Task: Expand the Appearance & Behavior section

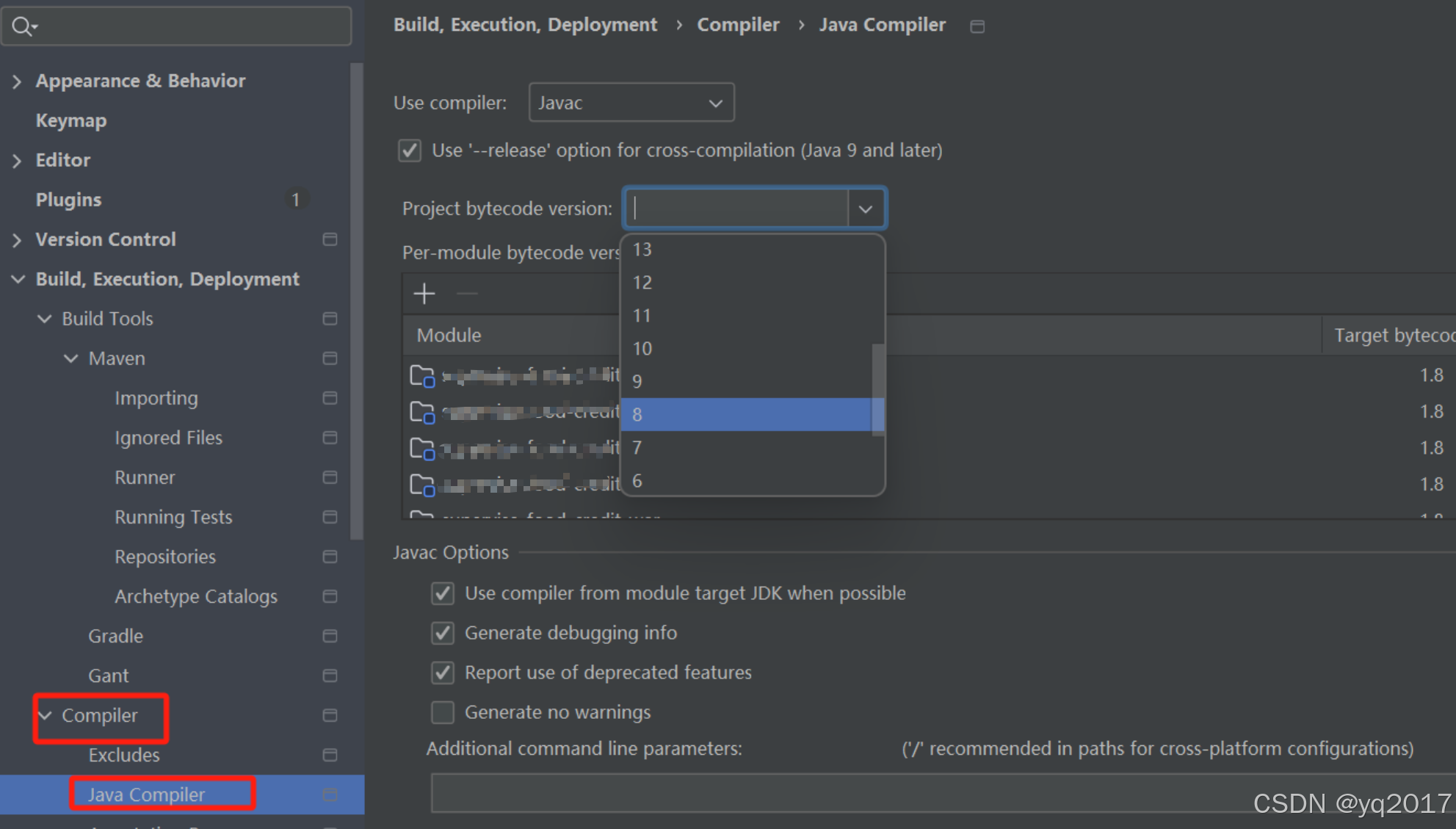Action: 17,81
